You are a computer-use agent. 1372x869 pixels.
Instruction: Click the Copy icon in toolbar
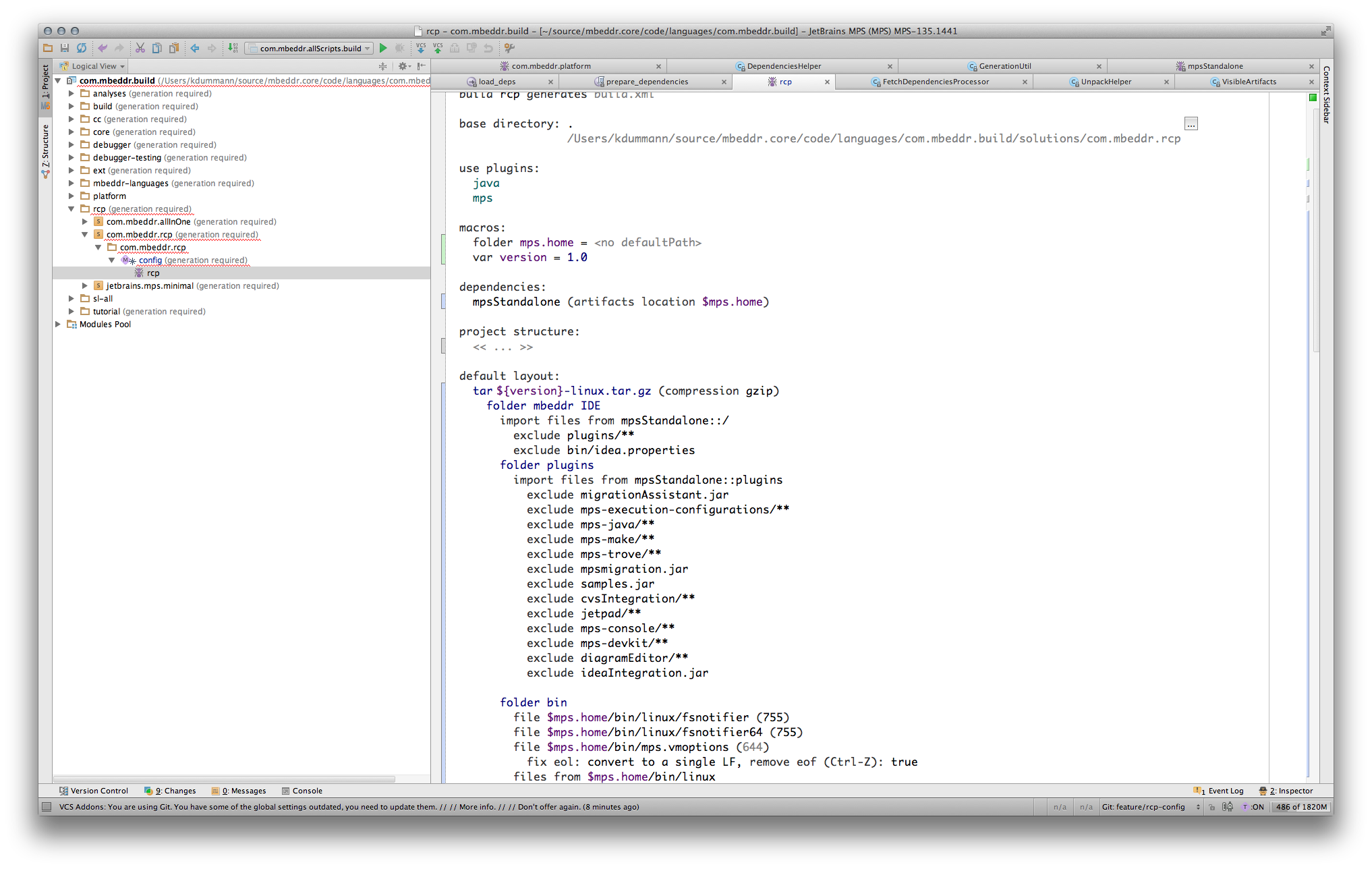tap(157, 48)
